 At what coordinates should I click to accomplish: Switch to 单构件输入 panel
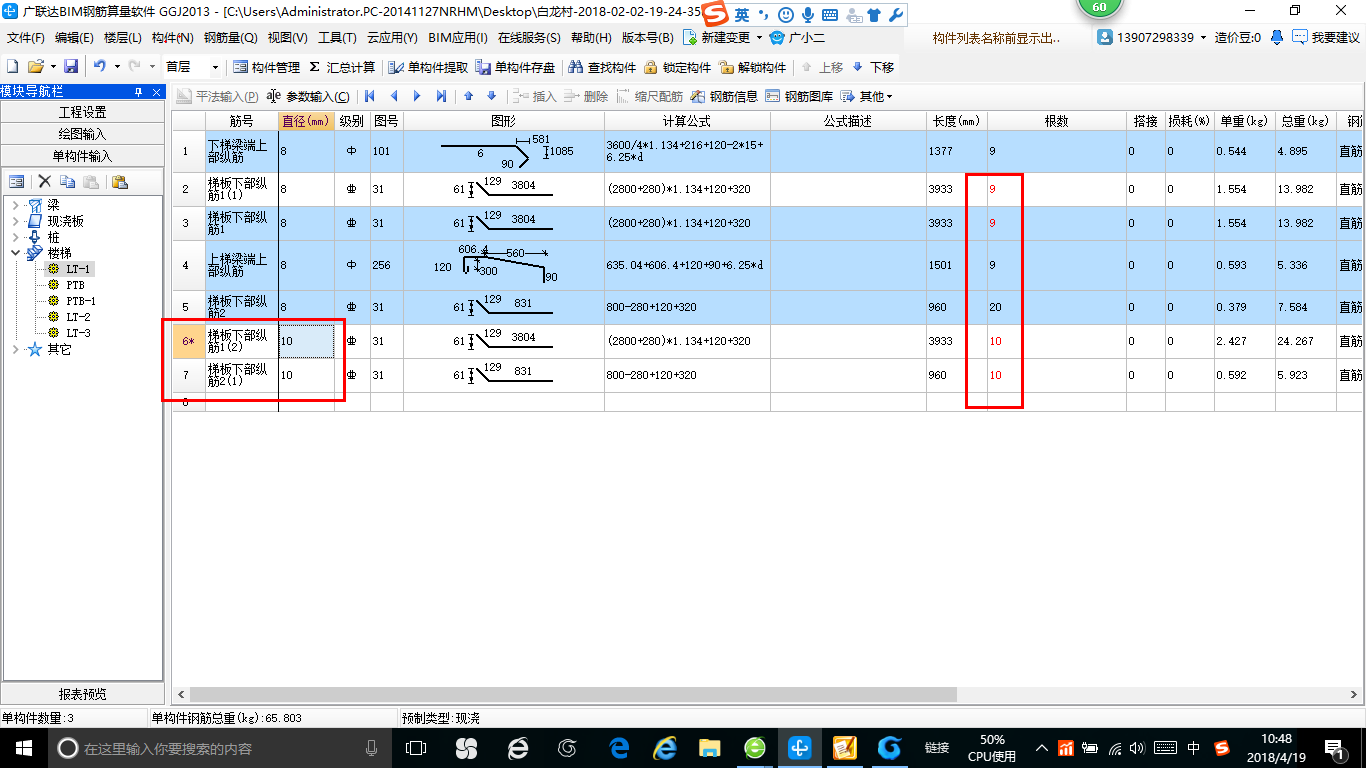click(x=83, y=156)
